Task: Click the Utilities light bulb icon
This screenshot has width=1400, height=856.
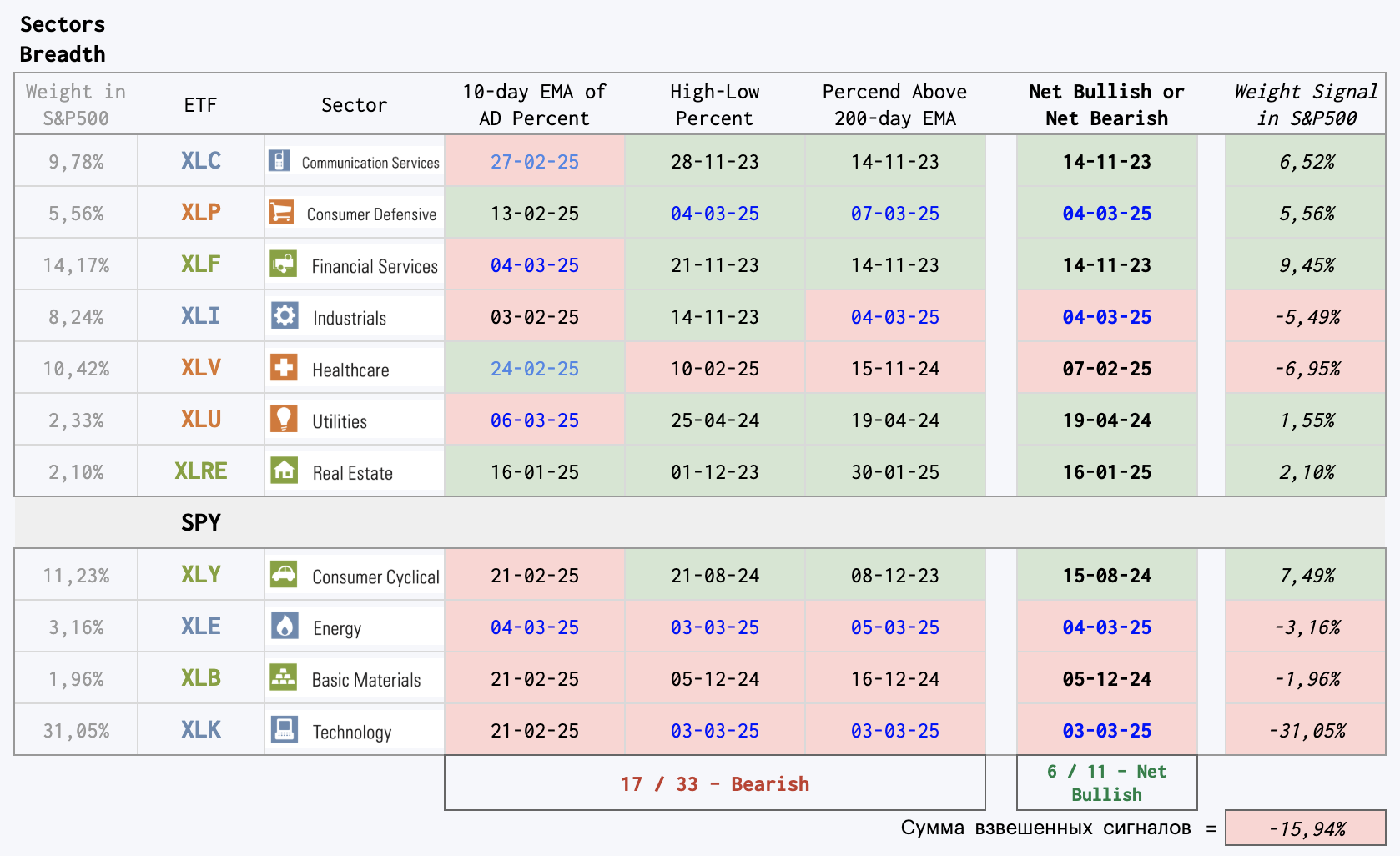Action: 284,419
